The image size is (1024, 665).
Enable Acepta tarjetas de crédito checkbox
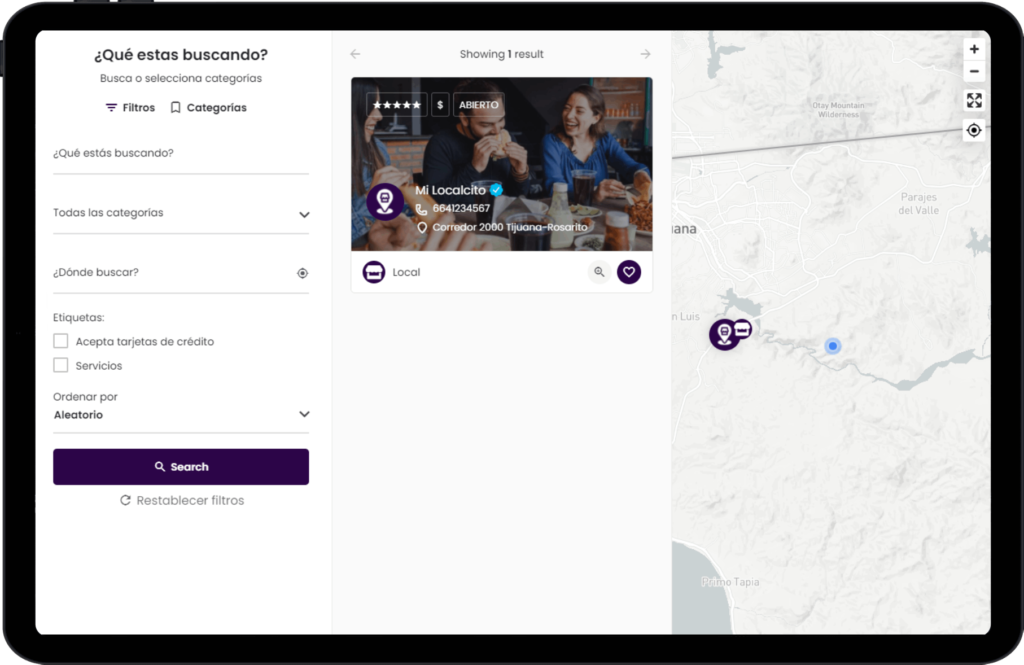[61, 342]
